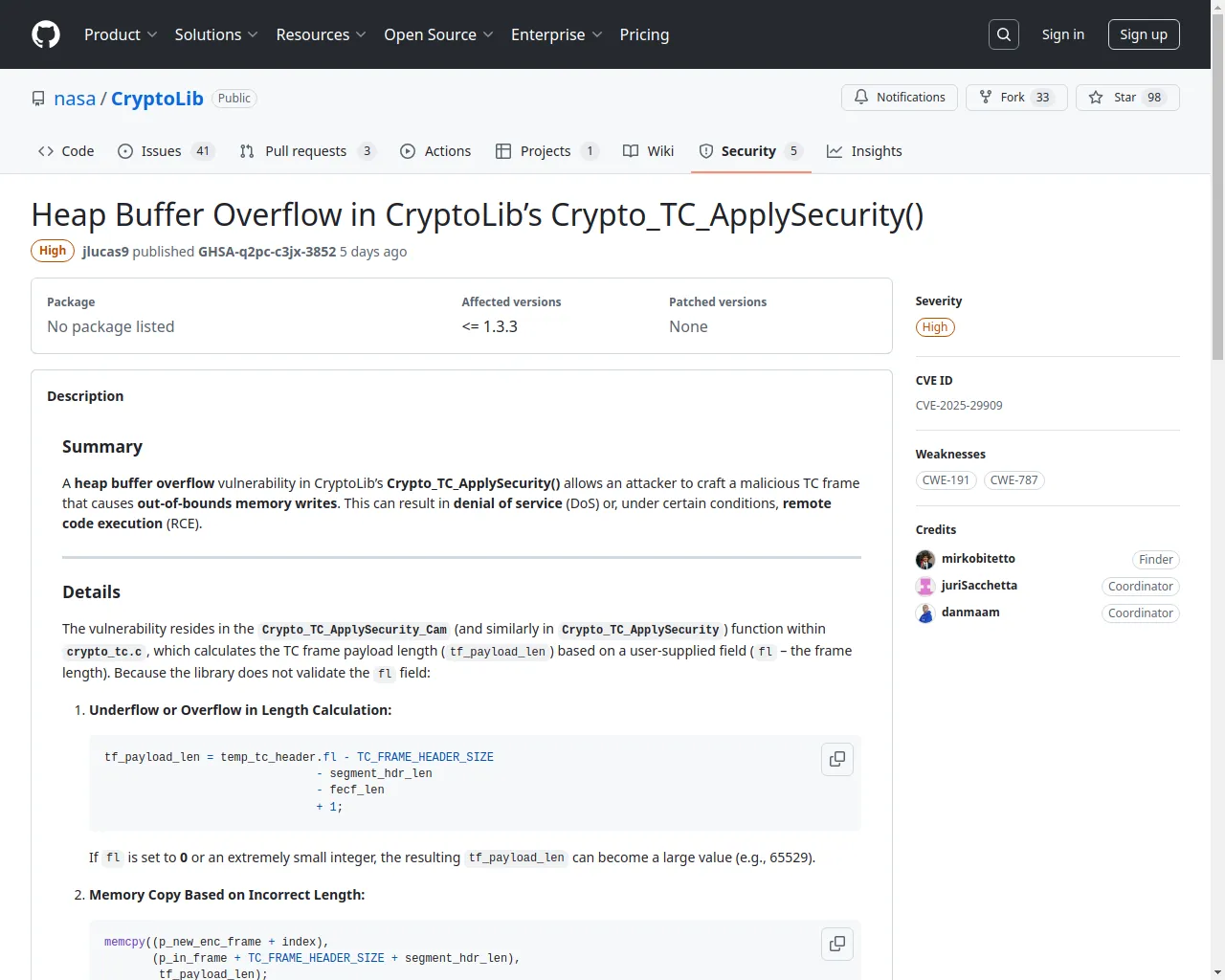The image size is (1225, 980).
Task: Open the Pull requests tab
Action: pos(308,151)
